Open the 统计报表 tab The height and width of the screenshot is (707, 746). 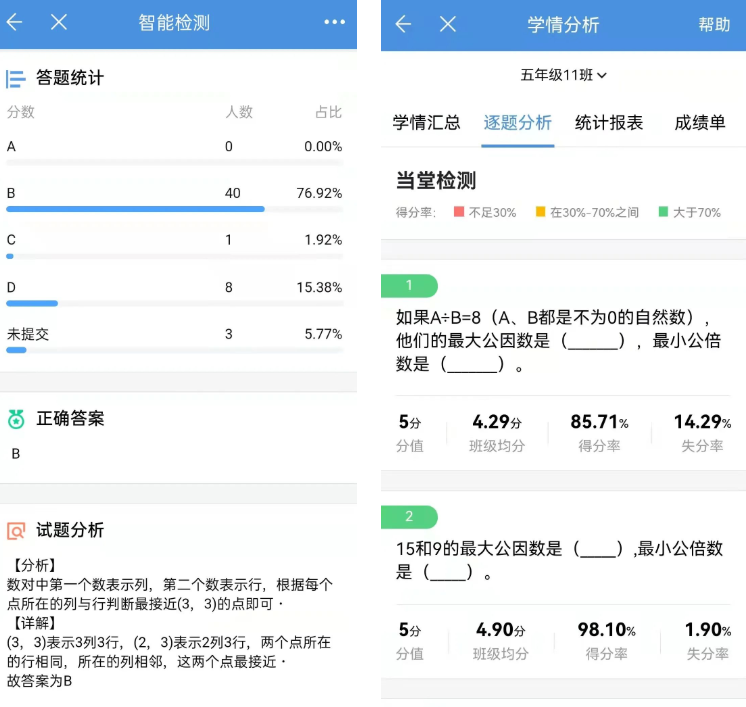(x=609, y=123)
